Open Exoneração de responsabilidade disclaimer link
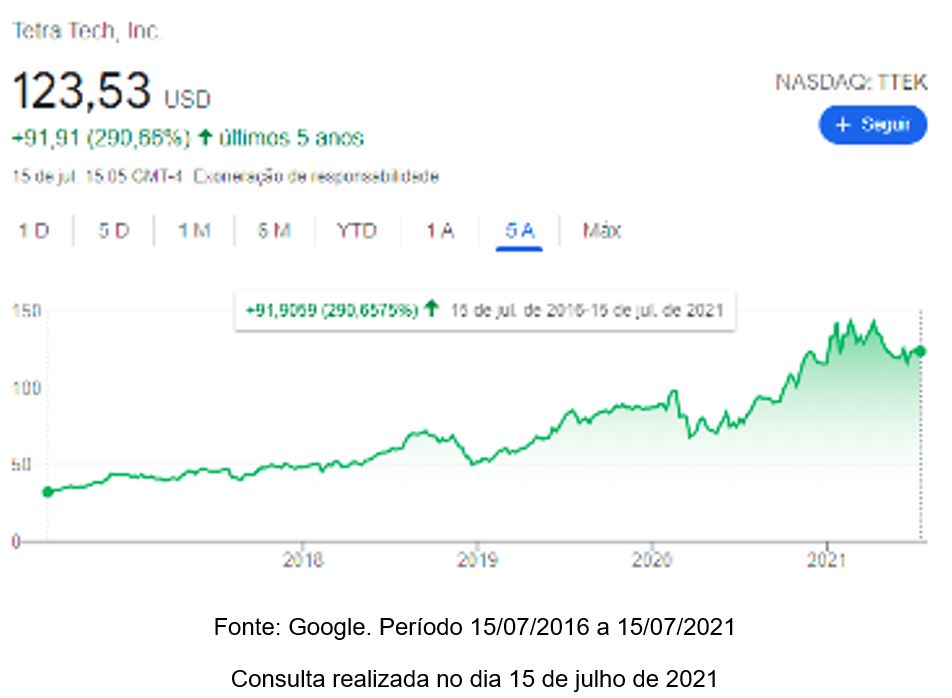Screen dimensions: 952x698 (315, 177)
